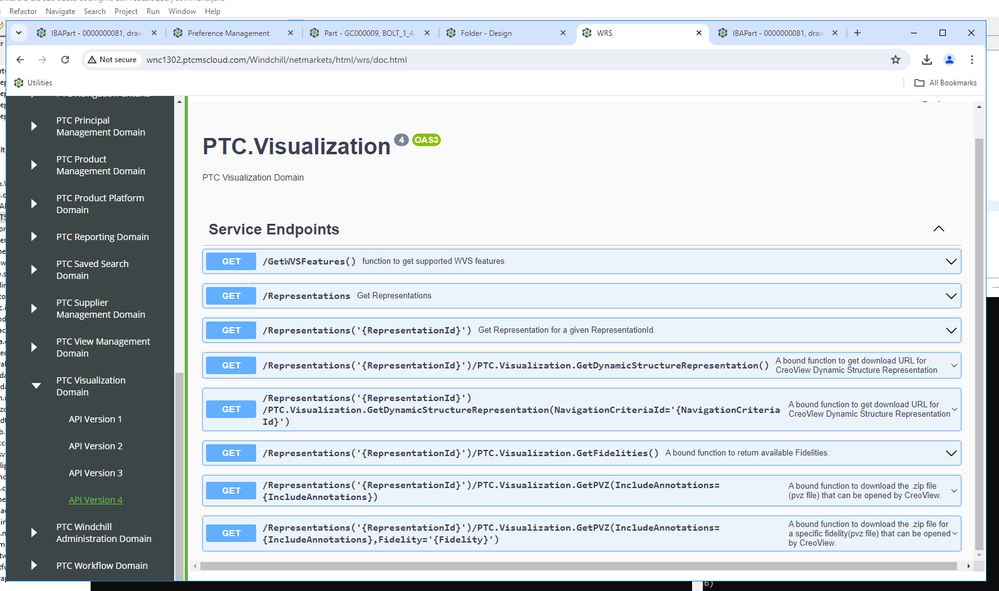The width and height of the screenshot is (999, 591).
Task: Open Run menu in background IDE
Action: tap(153, 11)
